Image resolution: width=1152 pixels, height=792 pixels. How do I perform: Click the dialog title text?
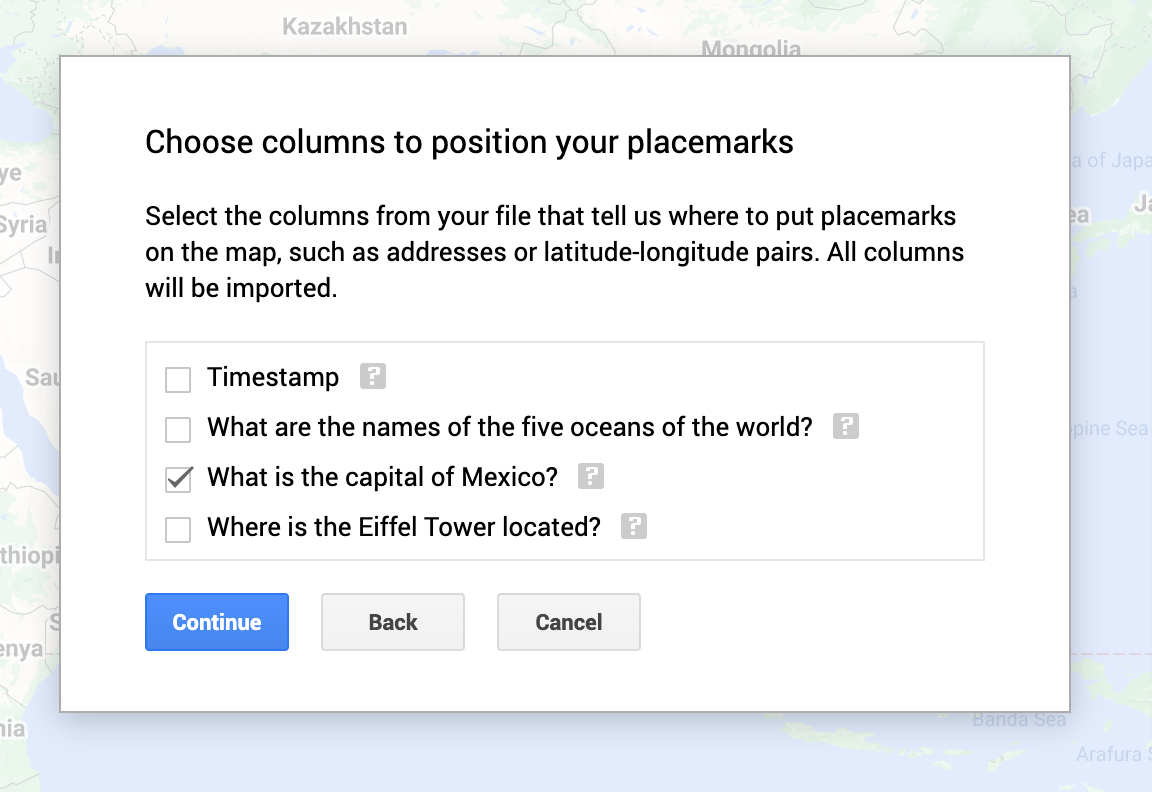pyautogui.click(x=470, y=142)
